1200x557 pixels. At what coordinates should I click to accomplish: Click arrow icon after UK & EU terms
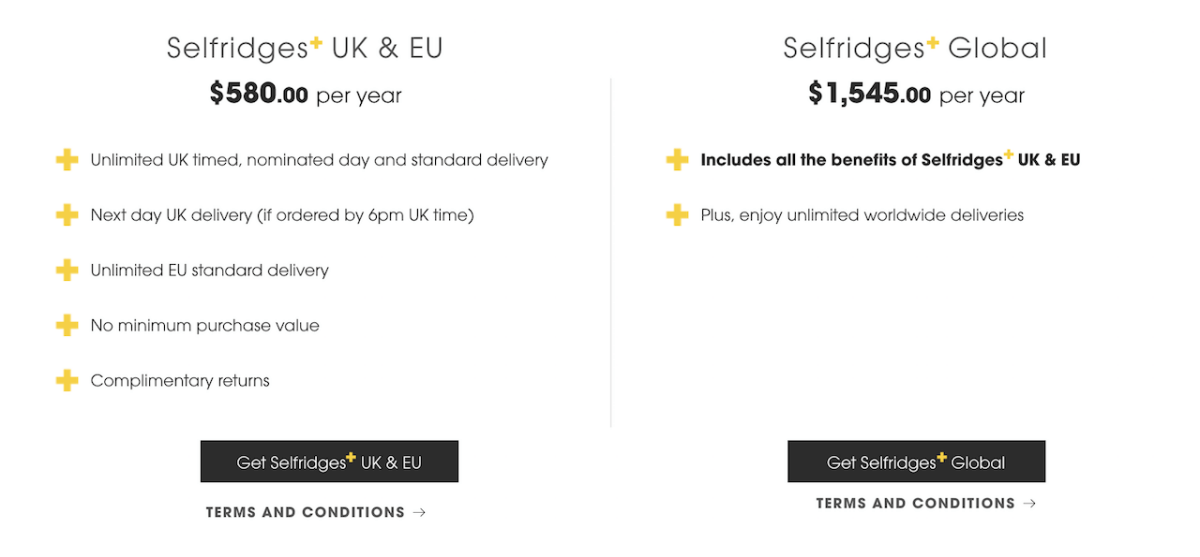(x=419, y=512)
